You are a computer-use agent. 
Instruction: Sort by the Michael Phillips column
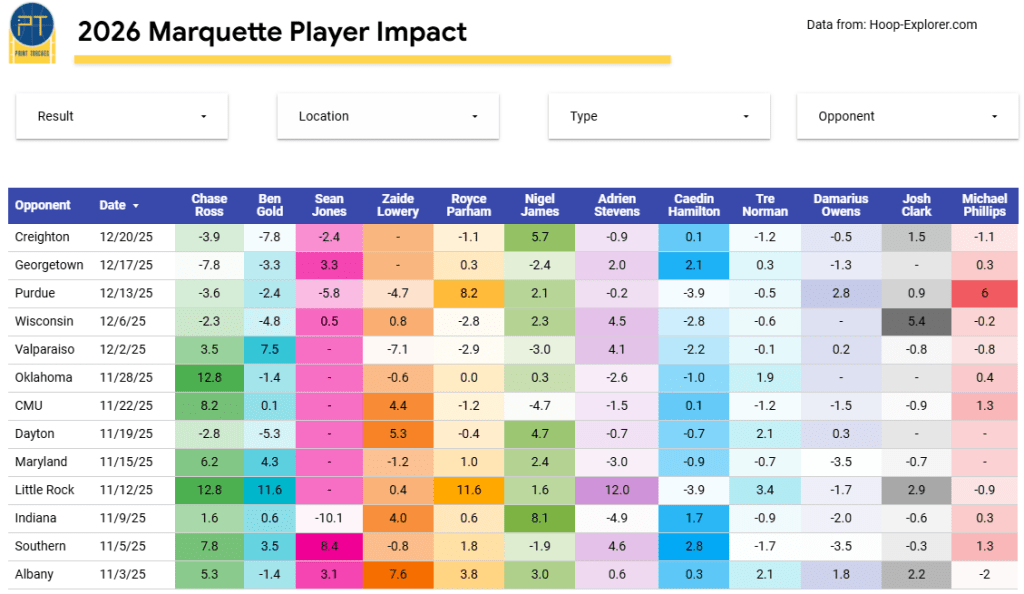[984, 205]
